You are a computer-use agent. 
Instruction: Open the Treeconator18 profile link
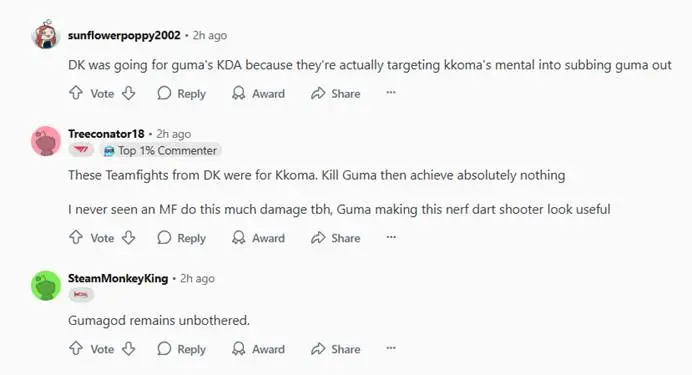106,134
